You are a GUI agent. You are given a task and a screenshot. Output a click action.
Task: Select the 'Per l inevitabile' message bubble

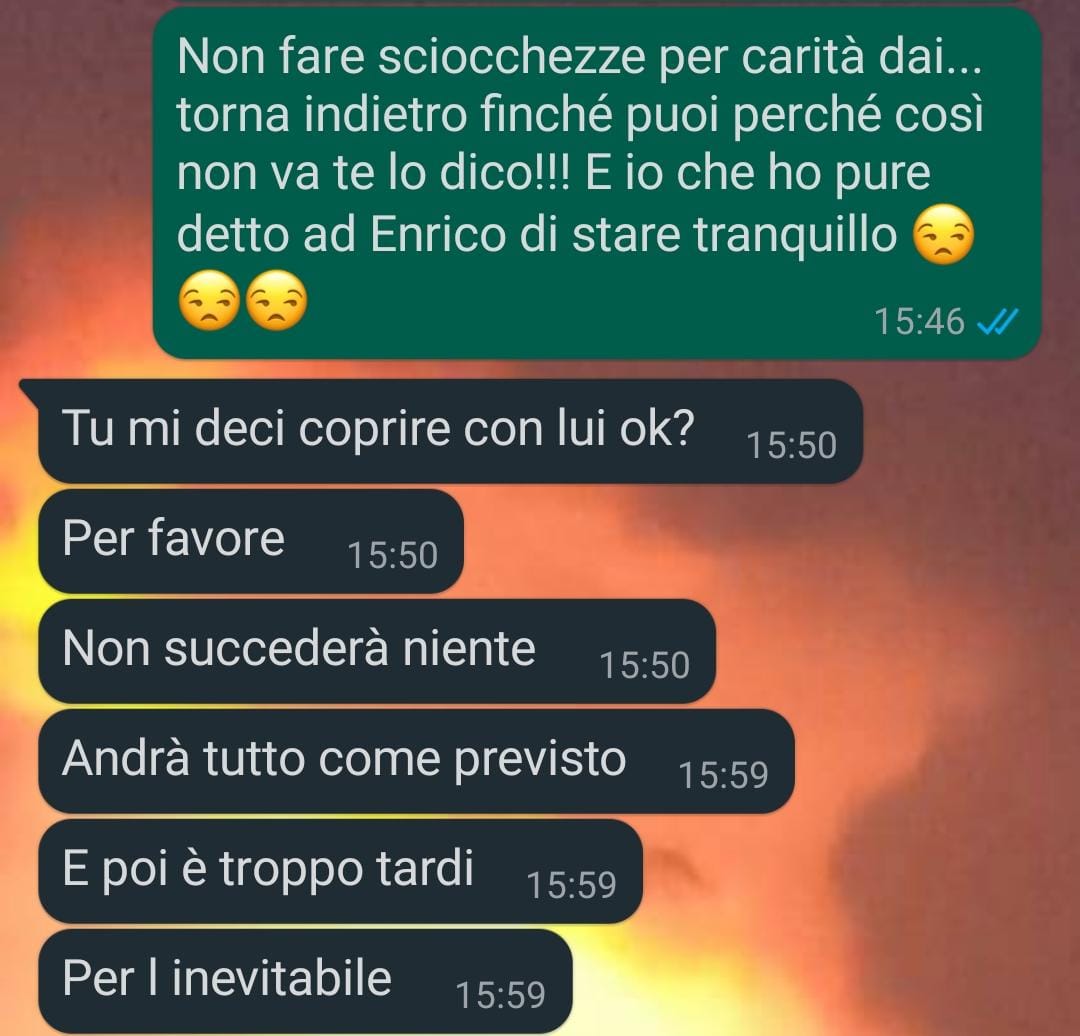point(305,981)
